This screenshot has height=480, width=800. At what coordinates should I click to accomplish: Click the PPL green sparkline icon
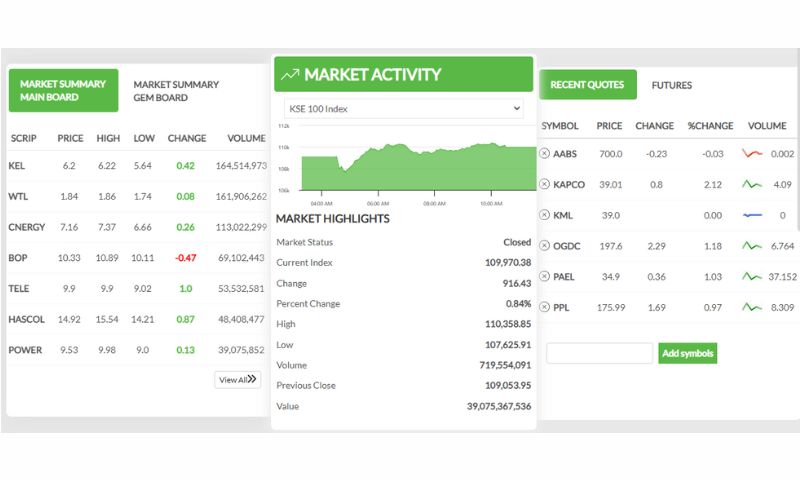click(x=752, y=307)
